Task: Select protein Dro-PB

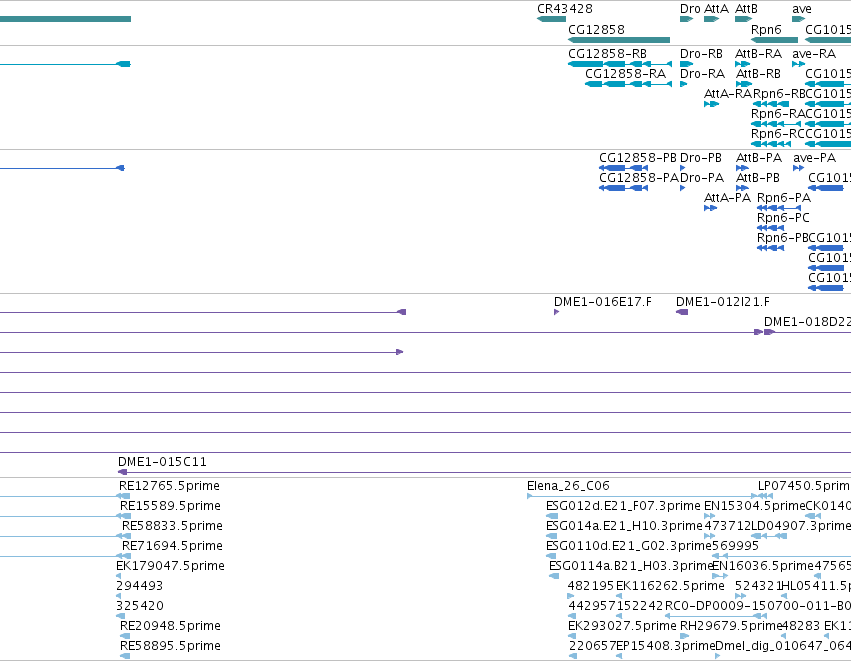Action: pos(701,158)
